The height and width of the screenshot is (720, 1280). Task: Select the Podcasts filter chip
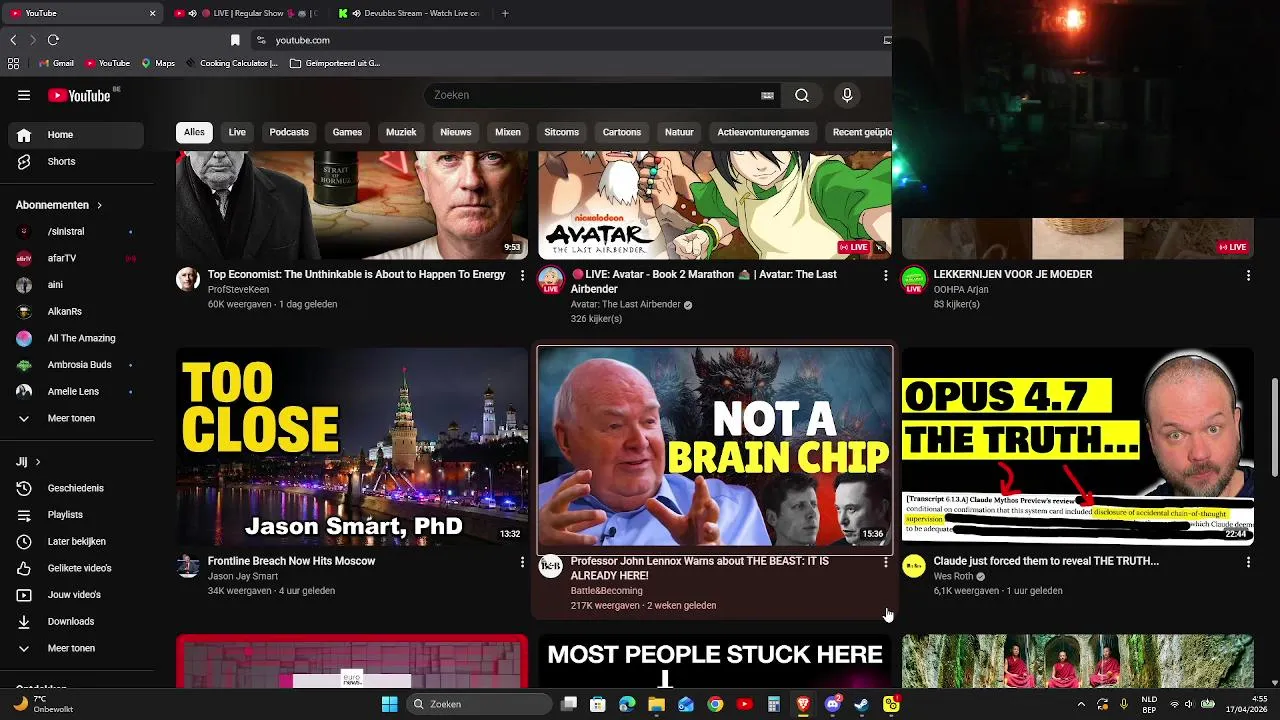(289, 132)
